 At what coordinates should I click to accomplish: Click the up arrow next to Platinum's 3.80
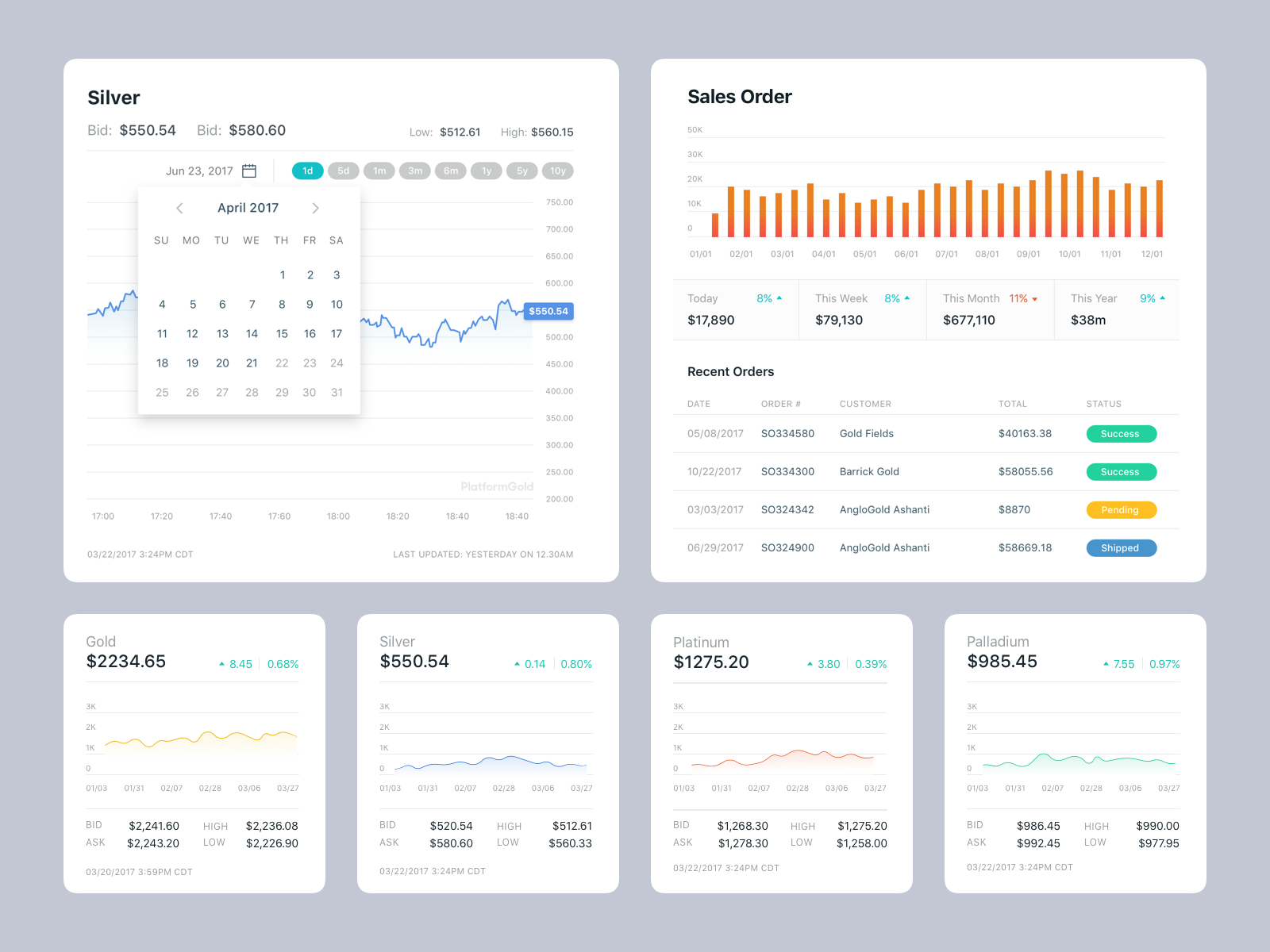tap(809, 665)
